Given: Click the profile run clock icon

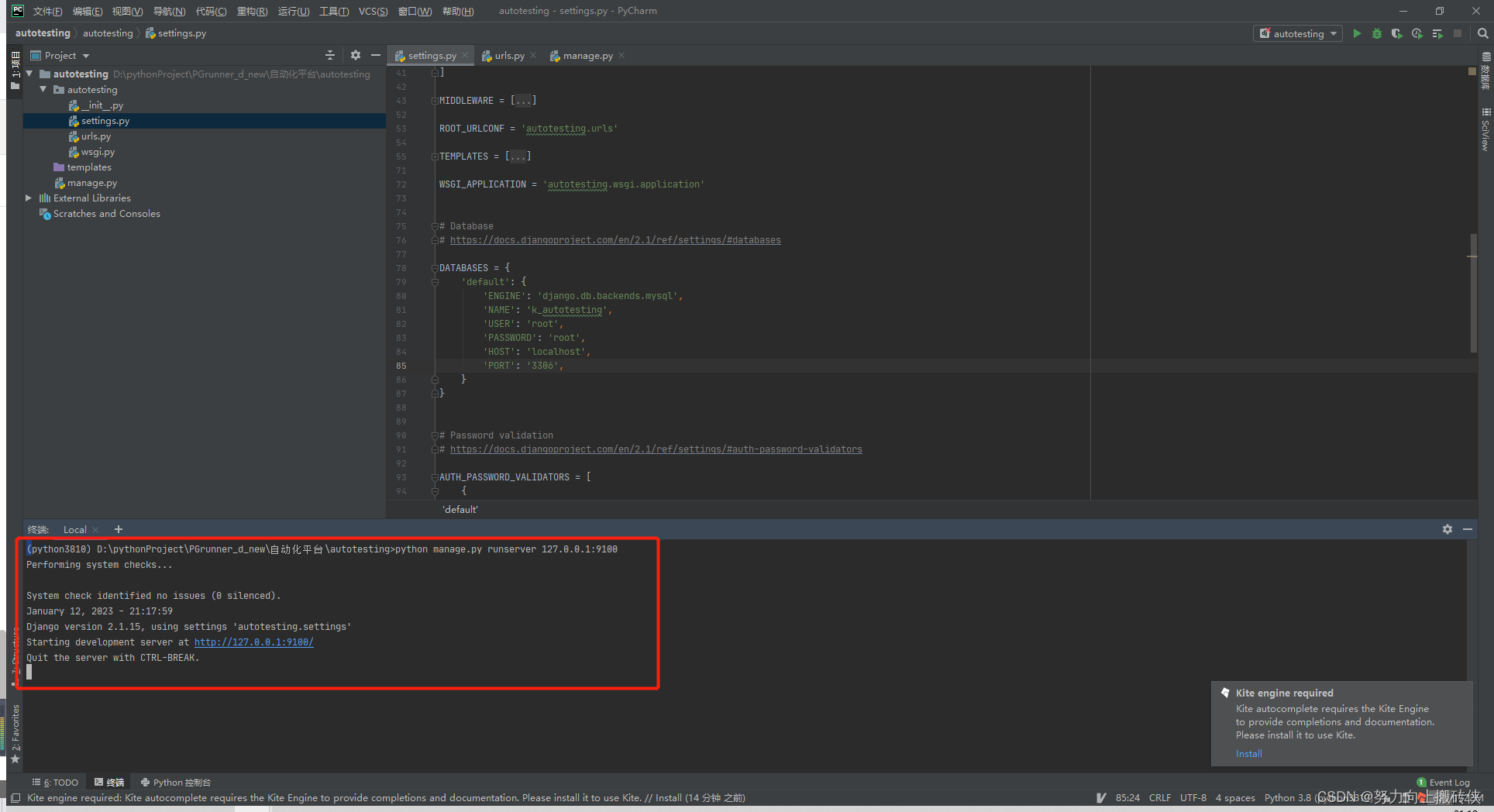Looking at the screenshot, I should point(1417,33).
